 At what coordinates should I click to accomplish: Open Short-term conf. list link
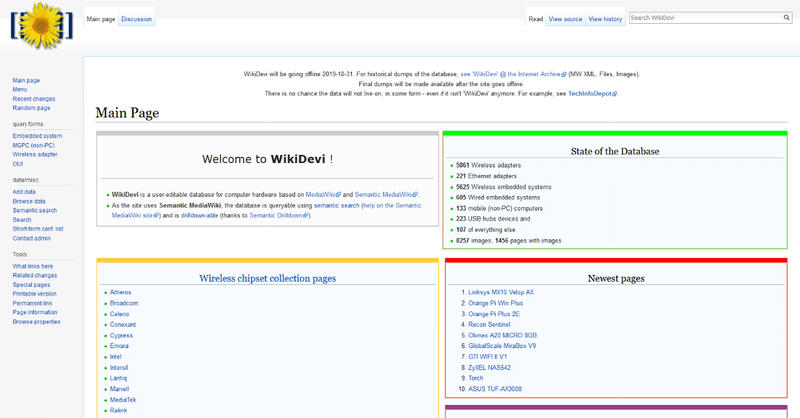[x=38, y=229]
